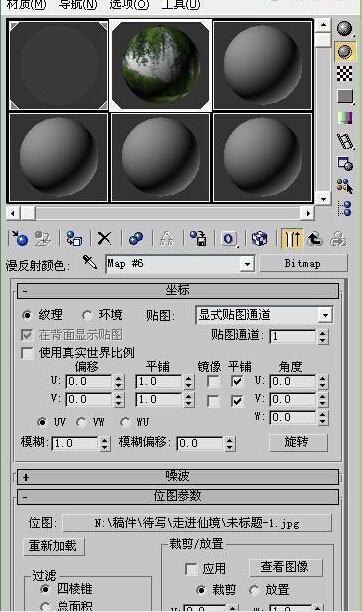The image size is (362, 612).
Task: Toggle the V 镜像 checkbox
Action: (x=213, y=401)
